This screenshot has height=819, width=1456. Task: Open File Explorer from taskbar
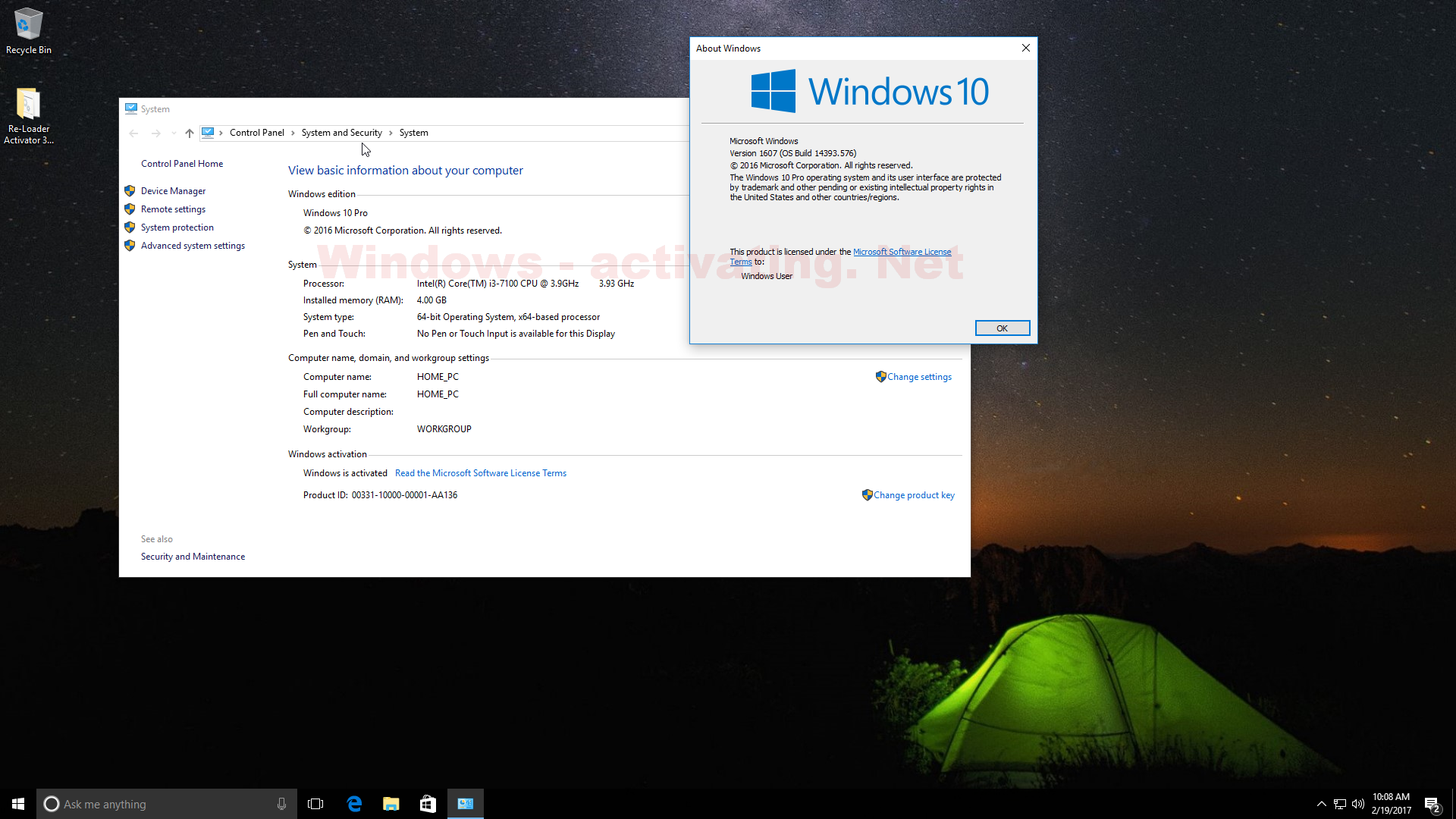click(x=391, y=803)
